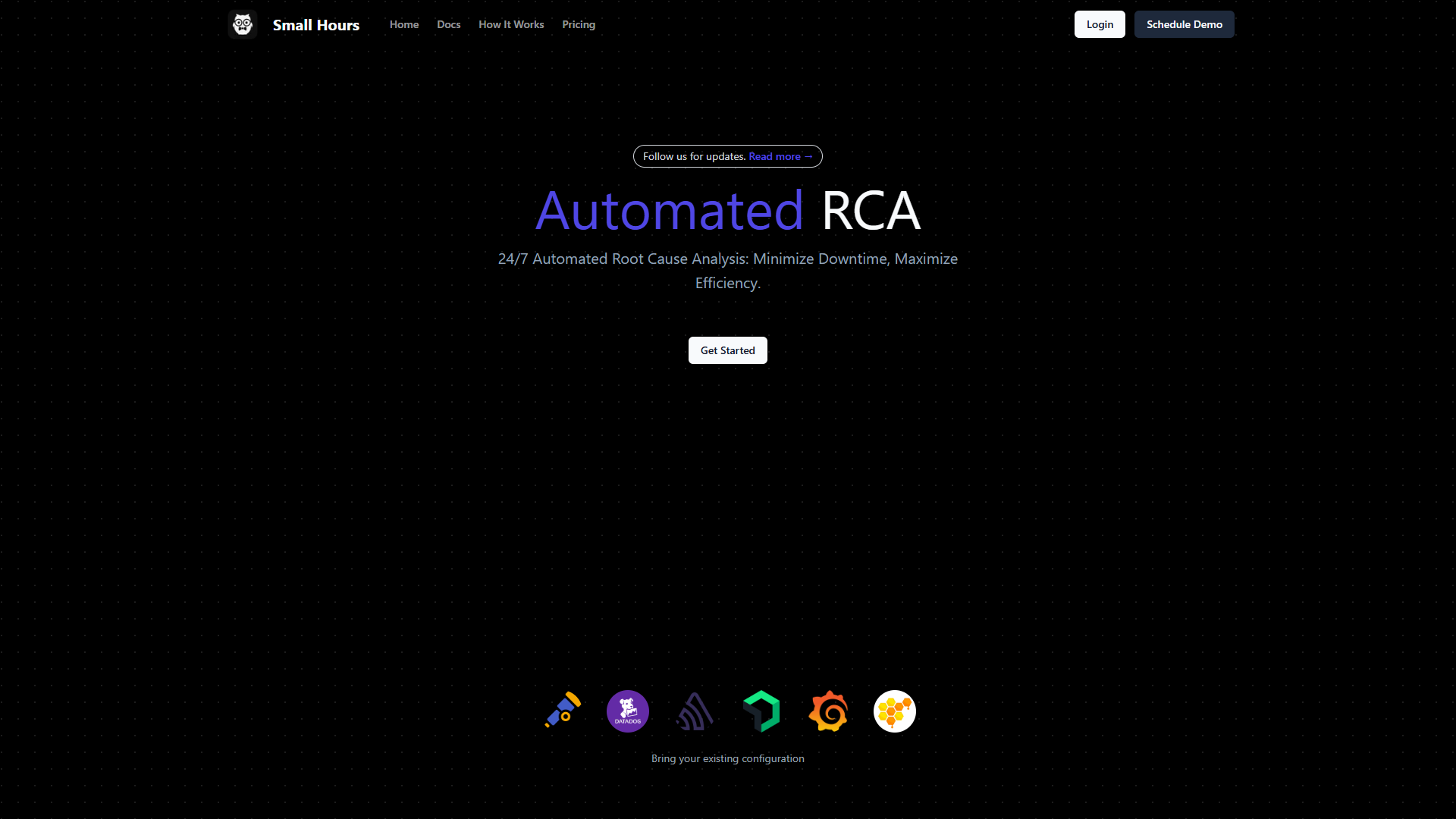Click the green New Relic icon
This screenshot has width=1456, height=819.
(x=761, y=711)
